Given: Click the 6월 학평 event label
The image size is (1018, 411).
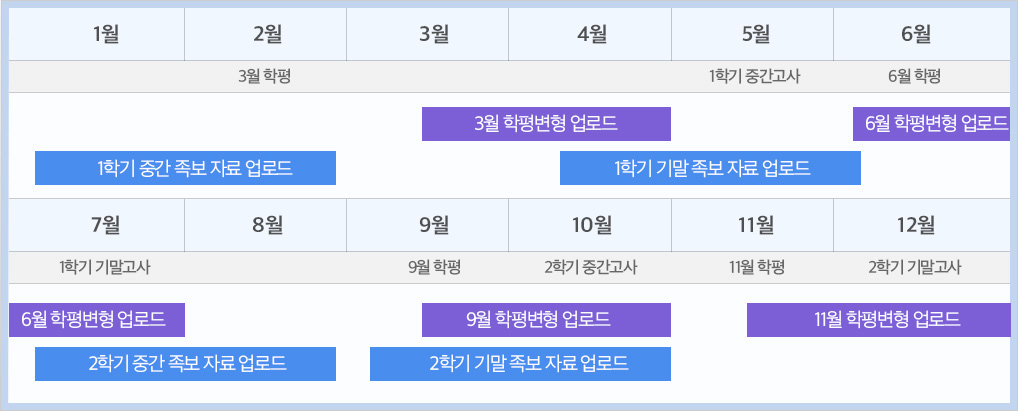Looking at the screenshot, I should (x=914, y=76).
